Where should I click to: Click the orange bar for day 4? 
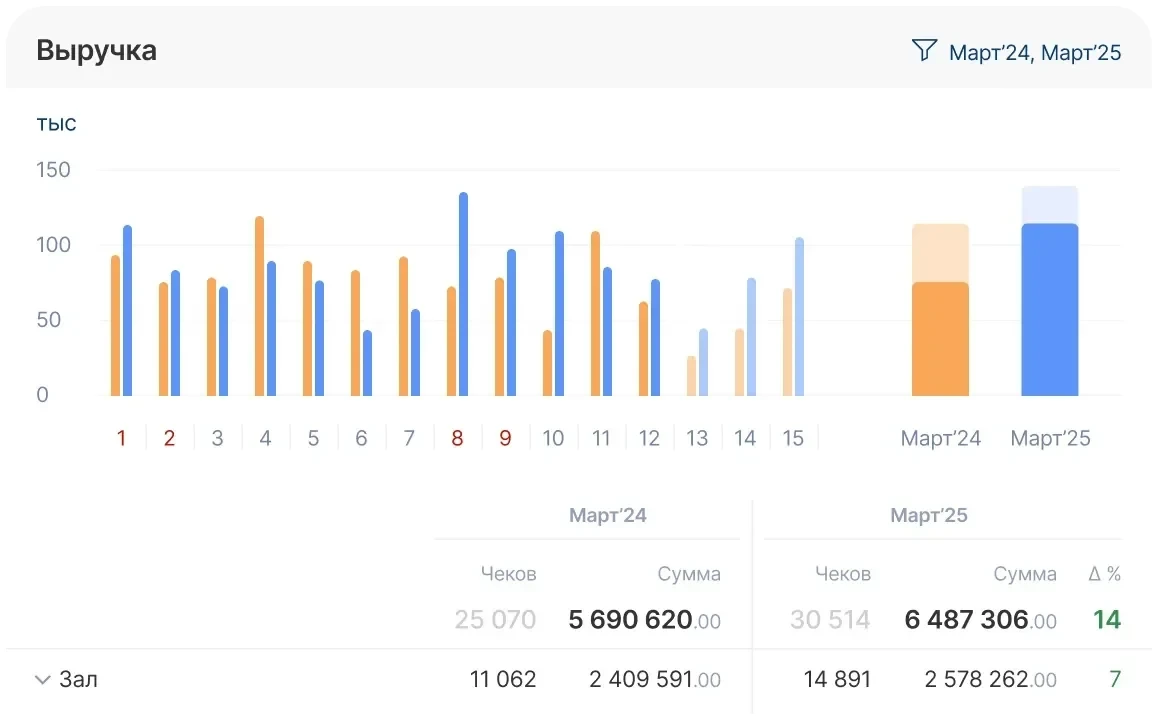tap(259, 306)
